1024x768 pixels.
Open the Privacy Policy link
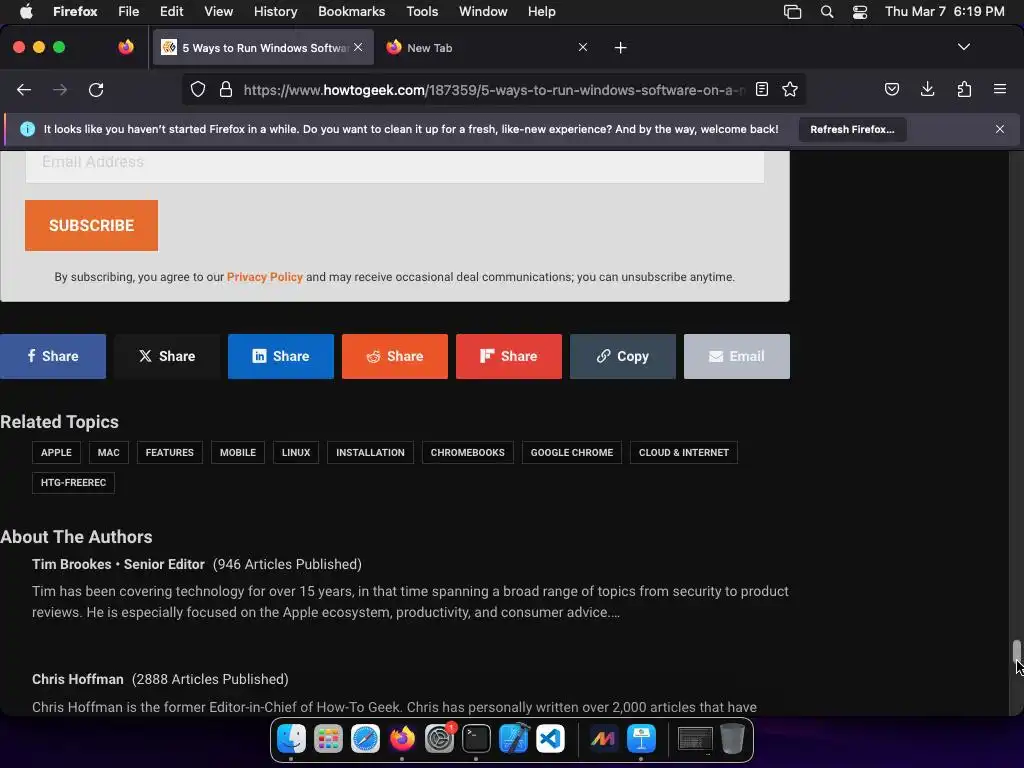click(x=264, y=277)
